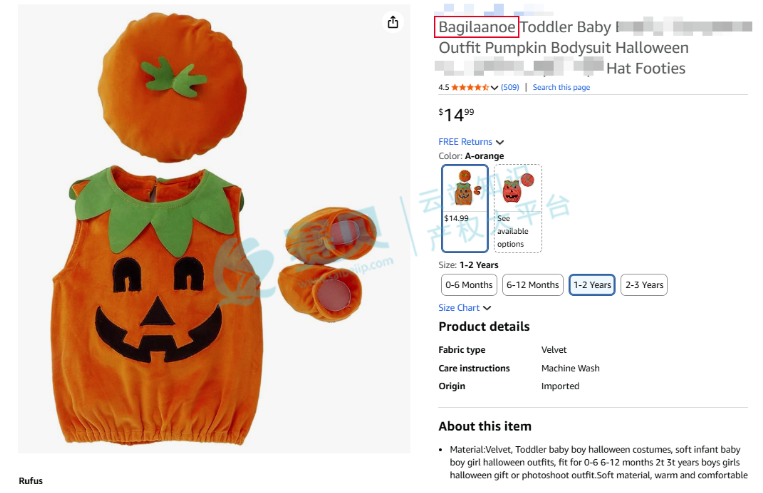Screen dimensions: 763x493
Task: Click the share icon above the product image
Action: 393,22
